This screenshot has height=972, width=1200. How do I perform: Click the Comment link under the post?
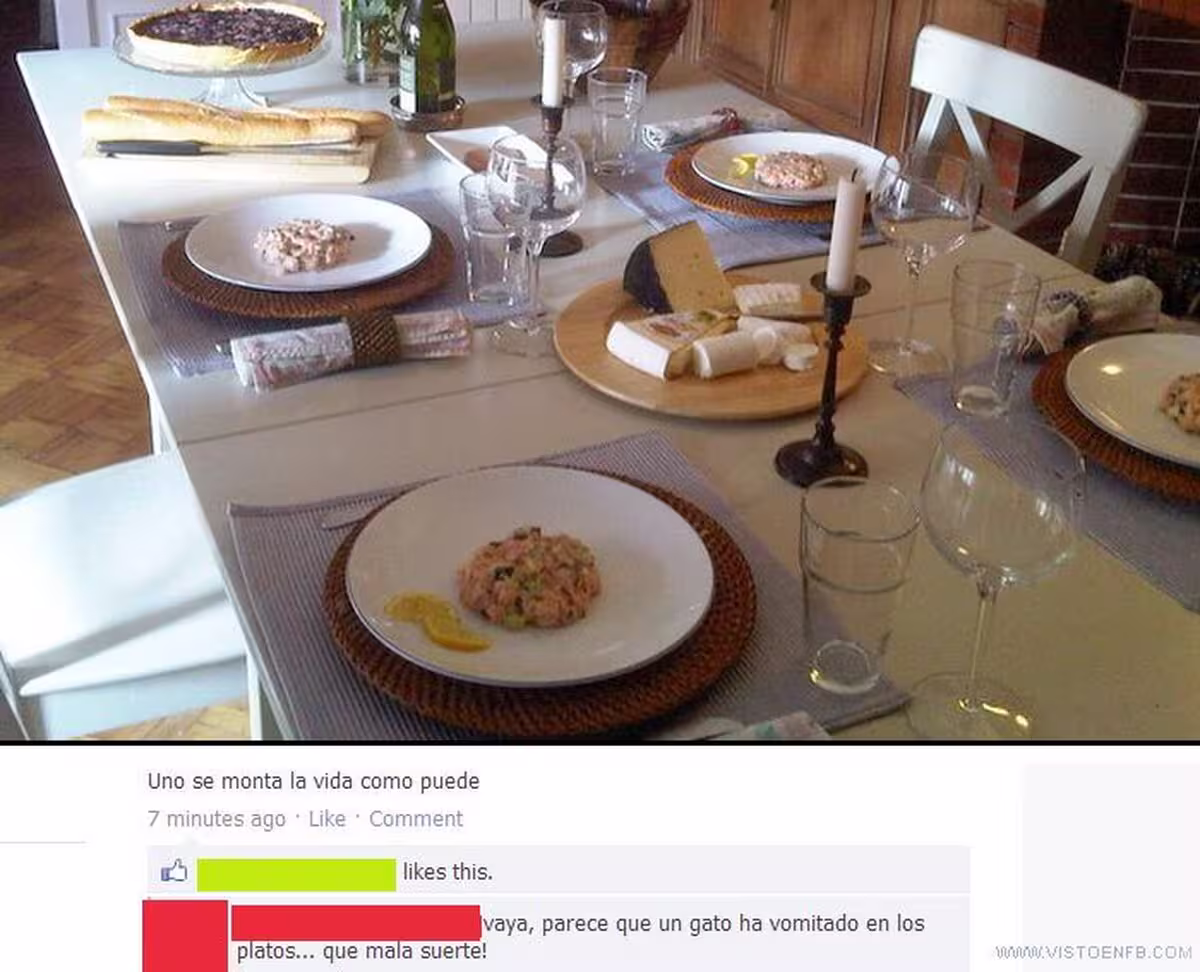pos(416,819)
